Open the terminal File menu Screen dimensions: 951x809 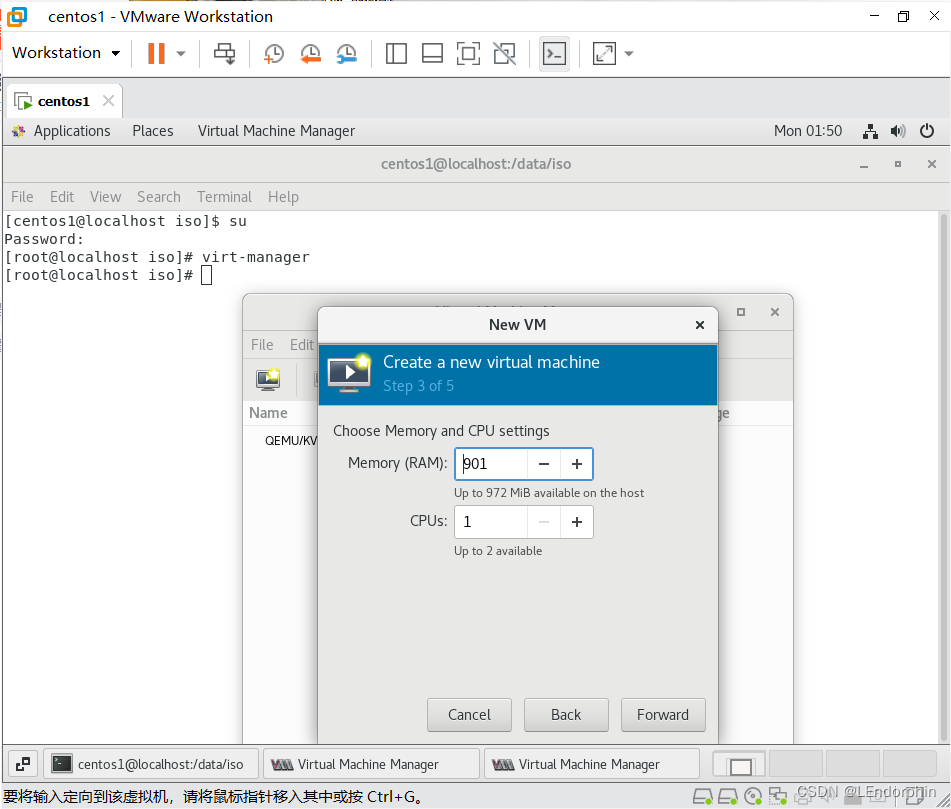click(x=22, y=197)
